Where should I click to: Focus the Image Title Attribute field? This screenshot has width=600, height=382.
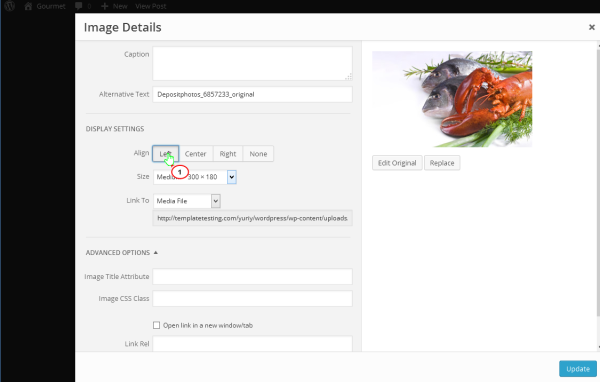(253, 277)
